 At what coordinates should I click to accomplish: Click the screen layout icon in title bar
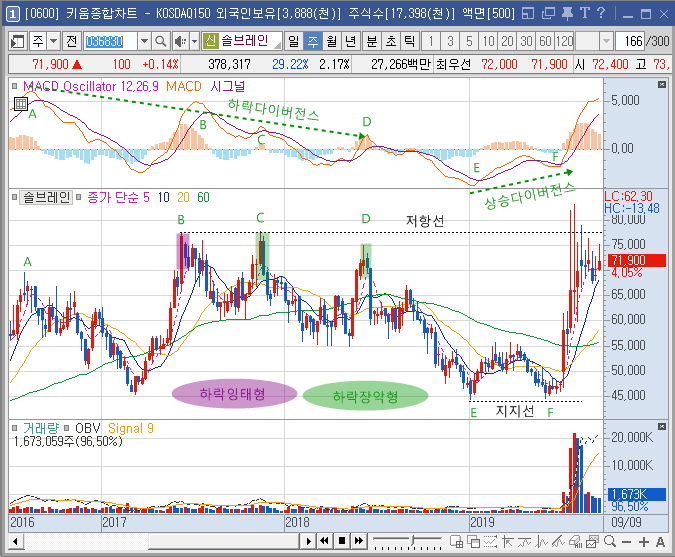528,13
